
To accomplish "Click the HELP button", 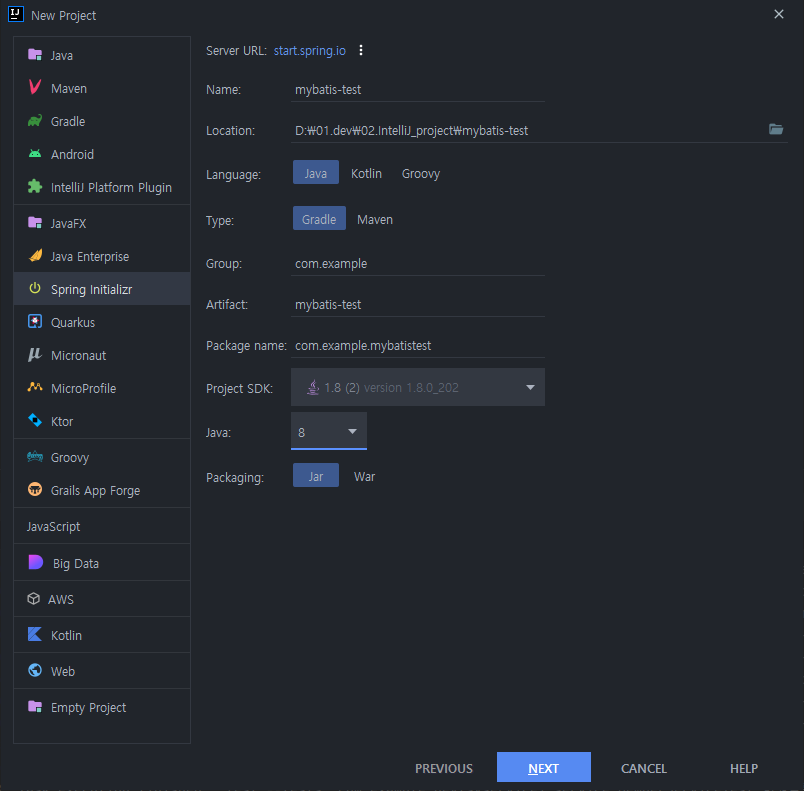I will pos(743,768).
